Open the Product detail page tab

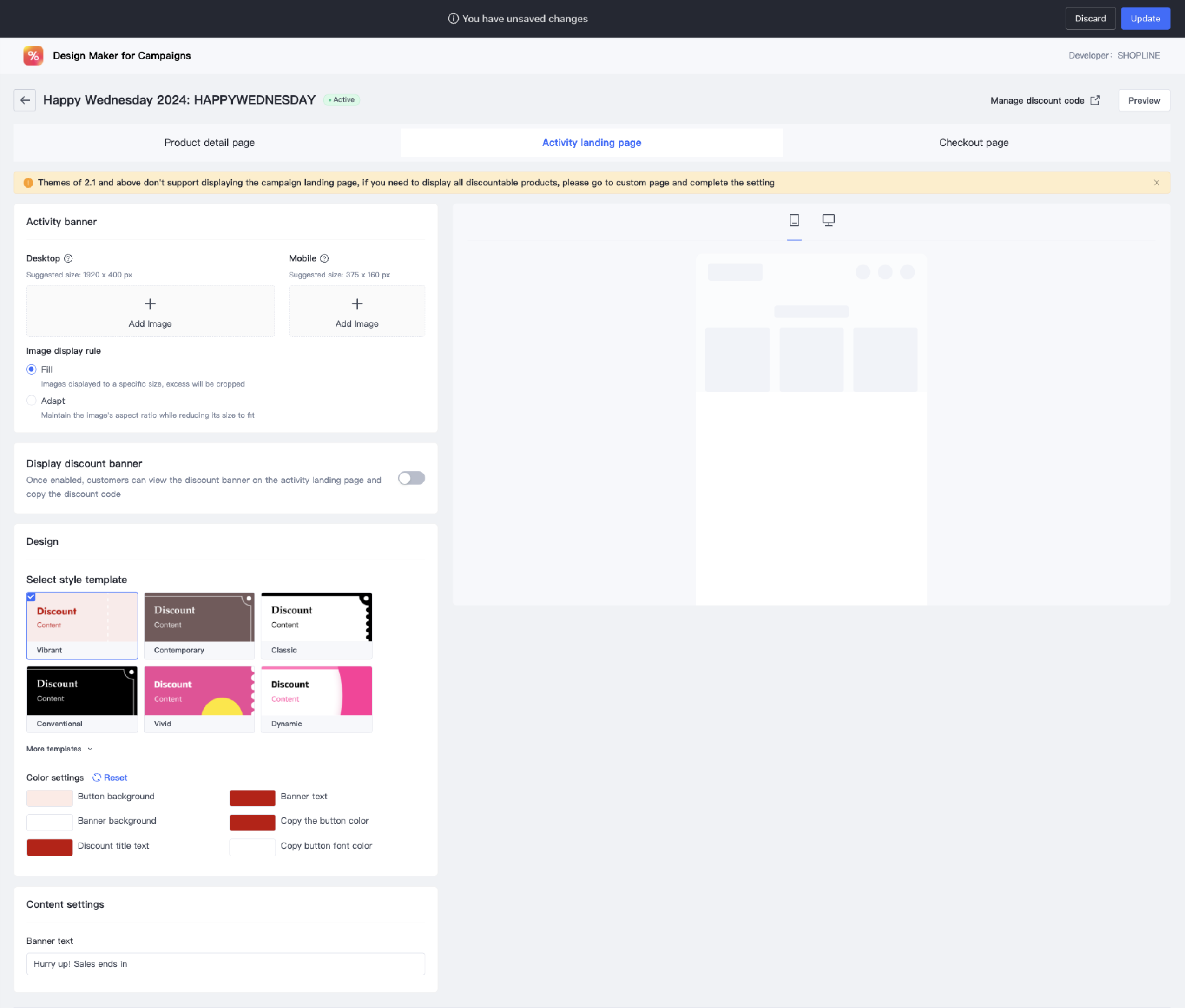tap(209, 143)
